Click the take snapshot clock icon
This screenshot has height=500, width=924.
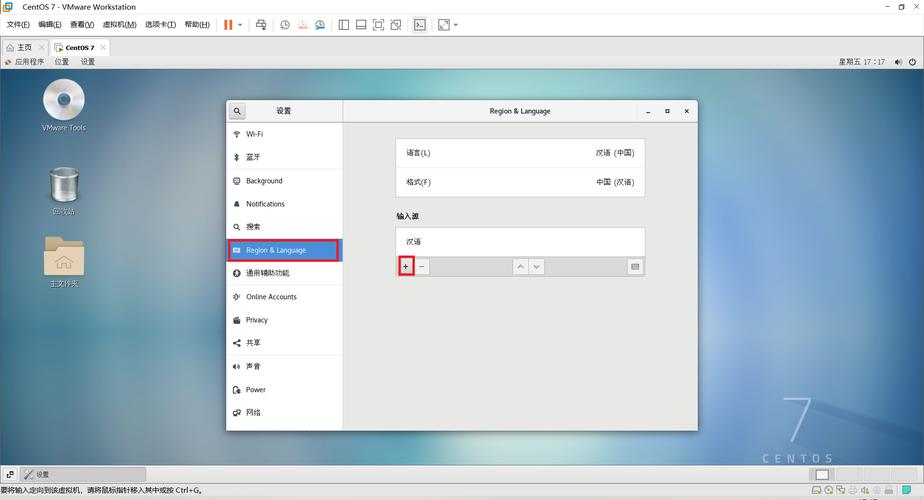(x=285, y=25)
